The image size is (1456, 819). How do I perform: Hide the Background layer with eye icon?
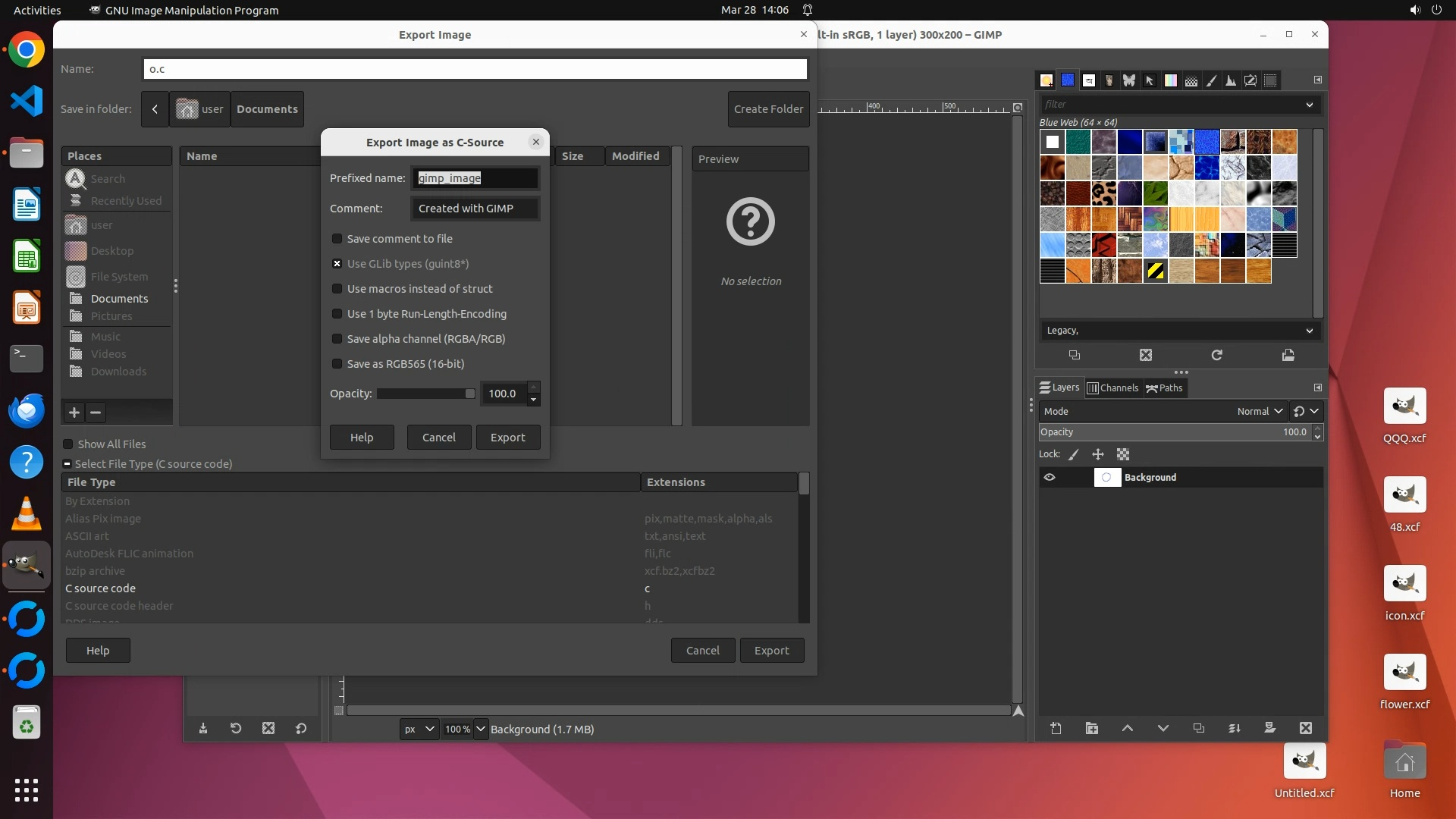1050,477
